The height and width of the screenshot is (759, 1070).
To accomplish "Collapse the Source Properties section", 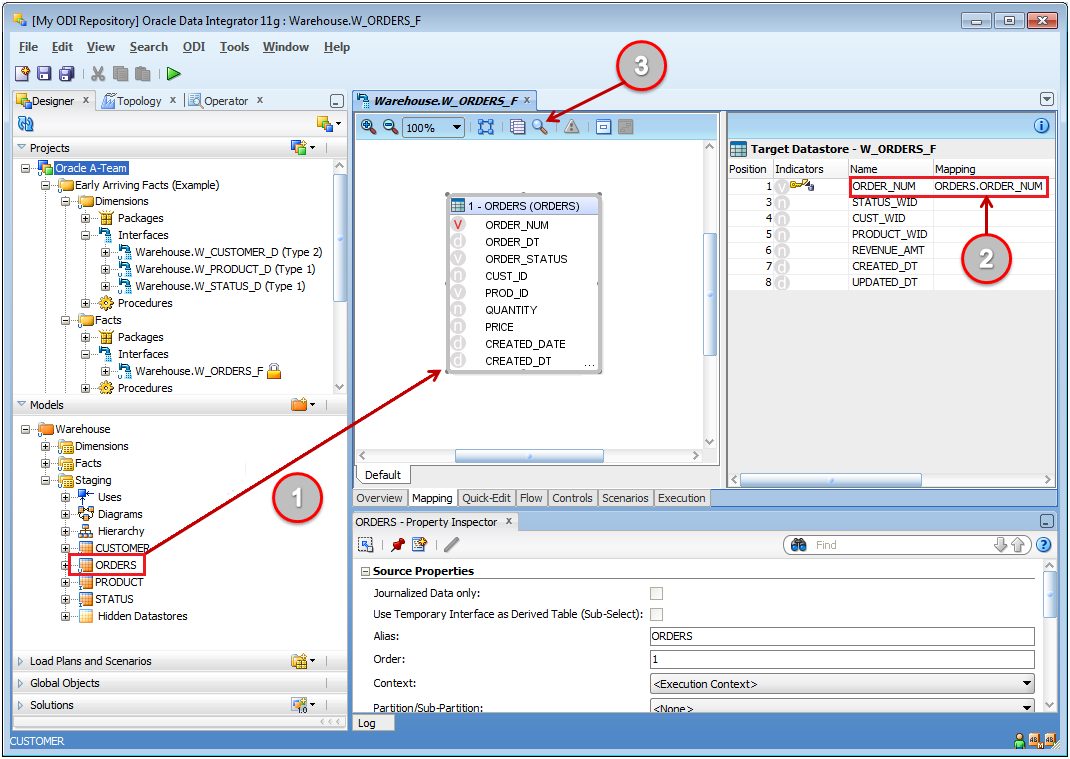I will (x=365, y=572).
